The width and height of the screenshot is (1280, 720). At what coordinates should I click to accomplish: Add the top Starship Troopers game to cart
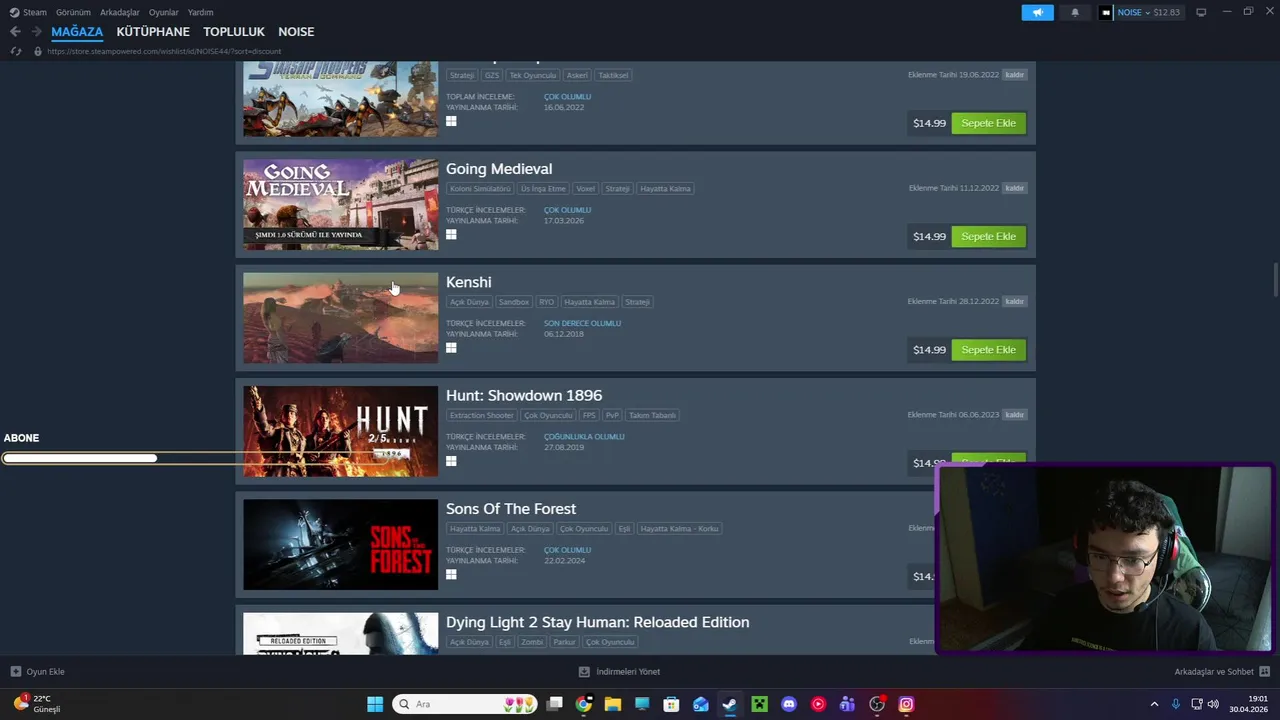click(988, 123)
